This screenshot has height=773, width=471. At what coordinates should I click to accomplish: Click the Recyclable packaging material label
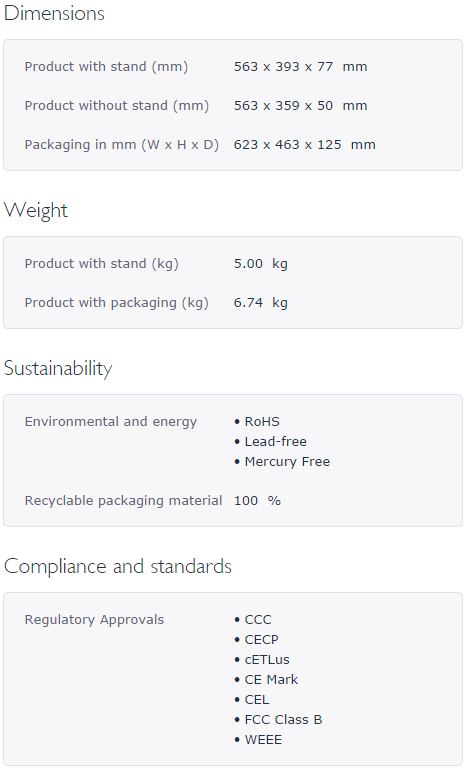click(x=123, y=501)
